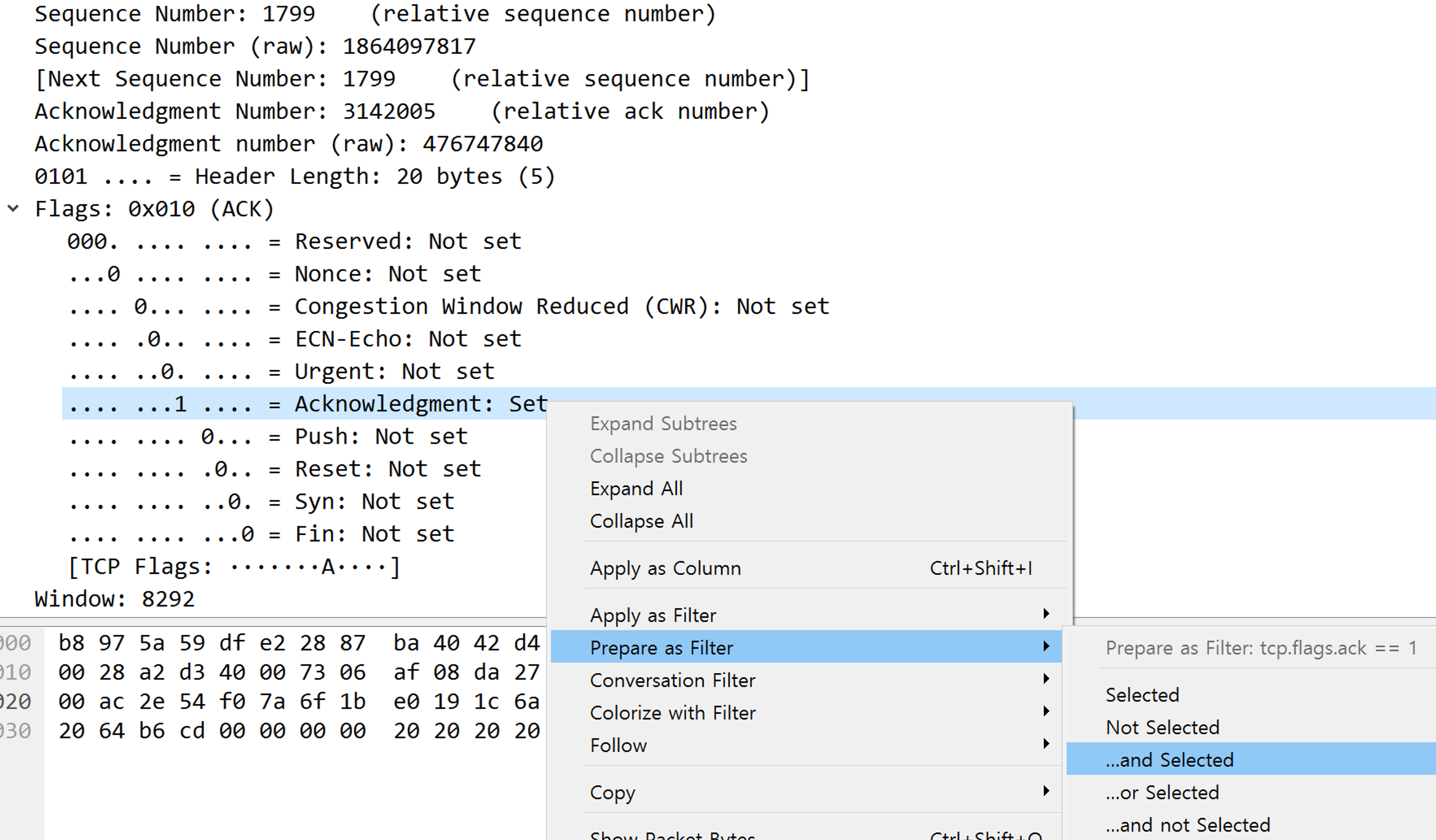1436x840 pixels.
Task: Click 'Selected' in the Prepare as Filter submenu
Action: [x=1142, y=695]
